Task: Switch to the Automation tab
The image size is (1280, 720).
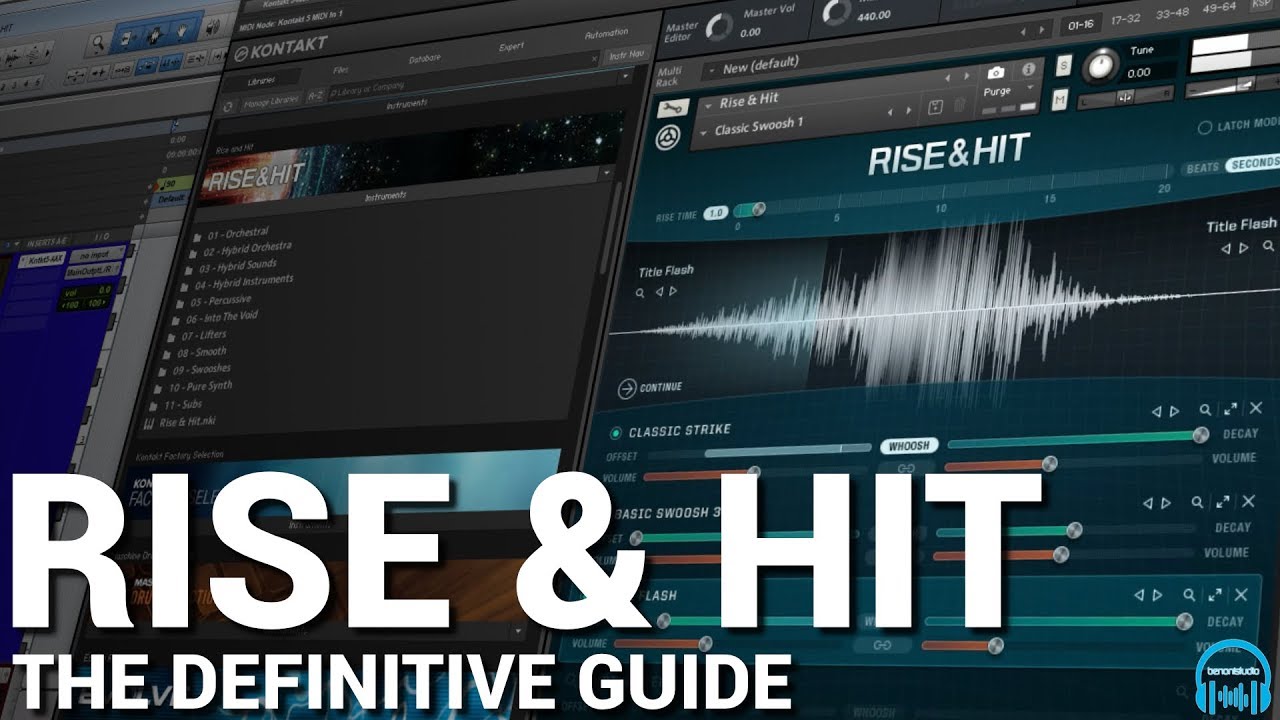Action: (606, 34)
